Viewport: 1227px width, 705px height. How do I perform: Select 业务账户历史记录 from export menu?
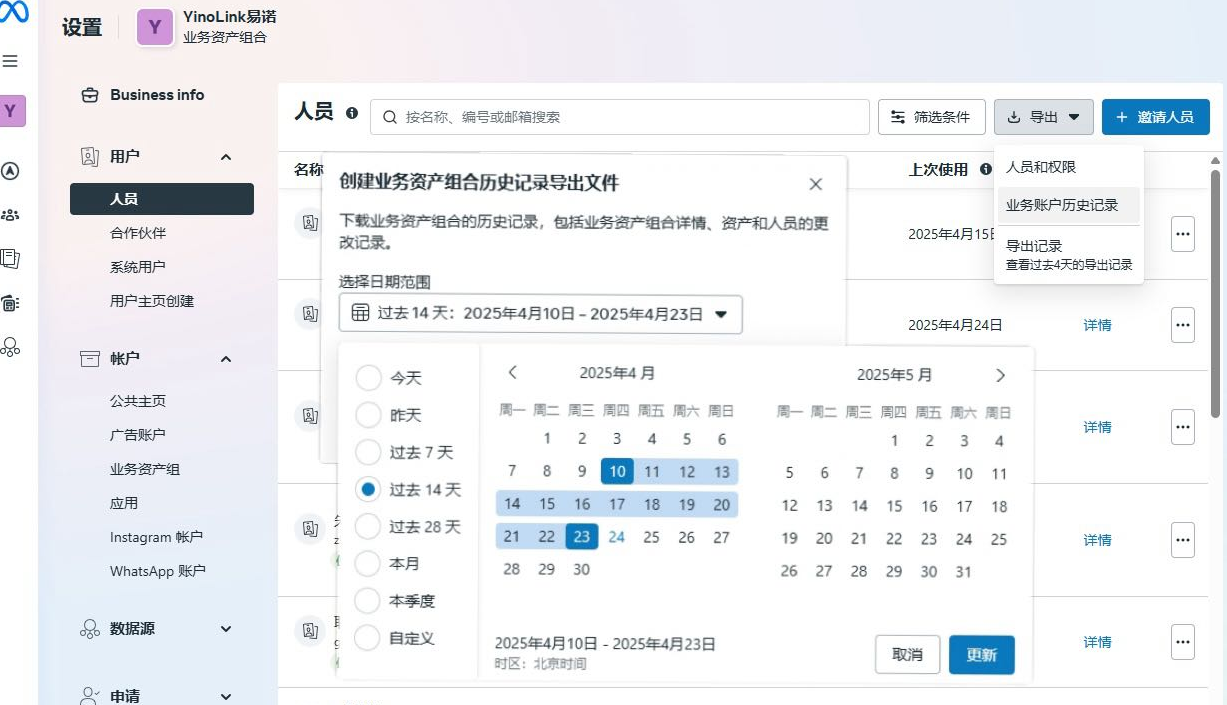coord(1062,205)
